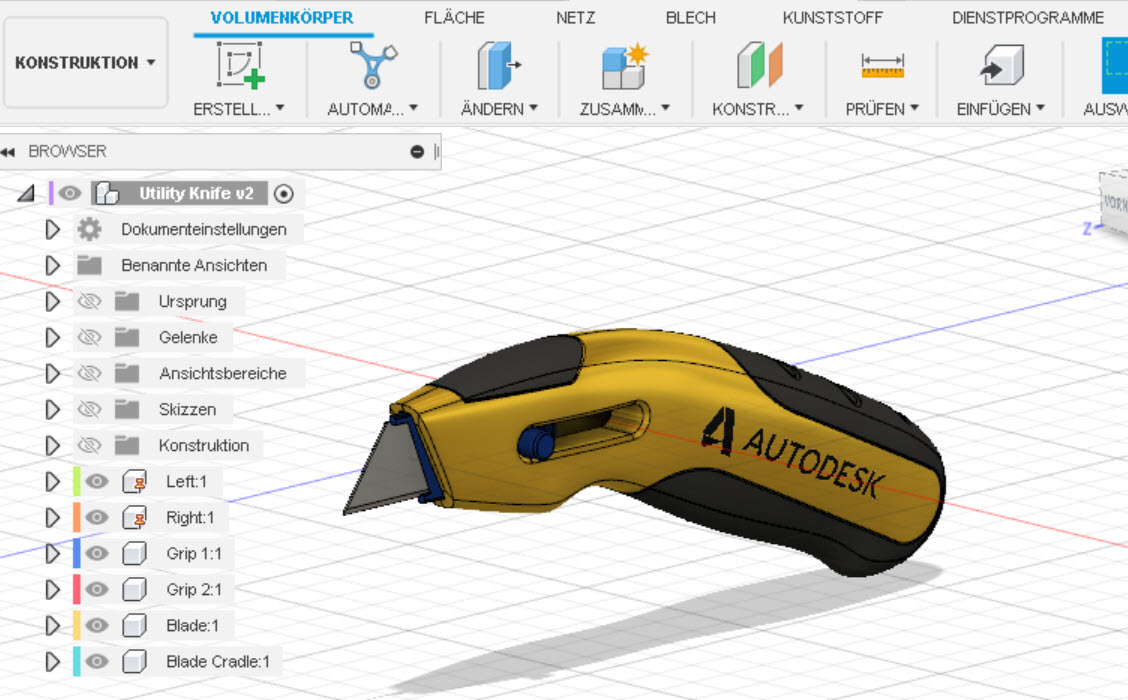
Task: Open the ERSTELLEN dropdown menu
Action: (239, 109)
